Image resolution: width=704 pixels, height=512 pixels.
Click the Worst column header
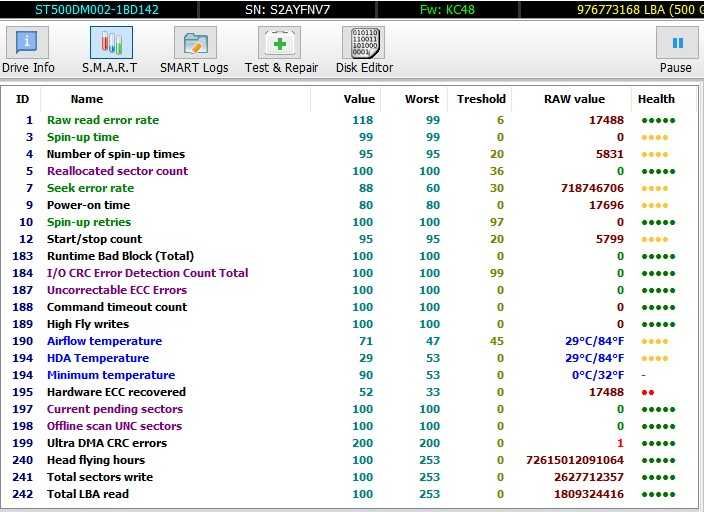coord(422,99)
